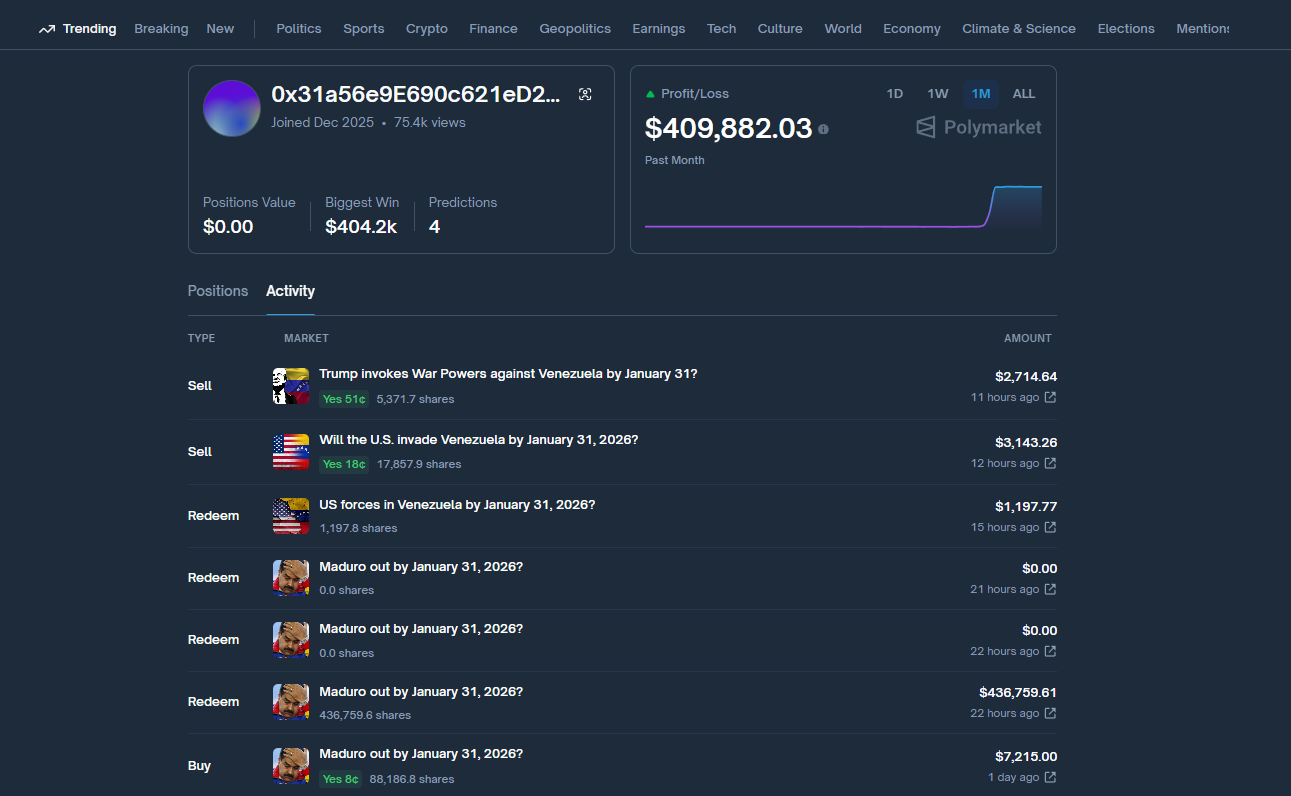Click the Venezuela flag market thumbnail
1291x796 pixels.
[x=290, y=385]
